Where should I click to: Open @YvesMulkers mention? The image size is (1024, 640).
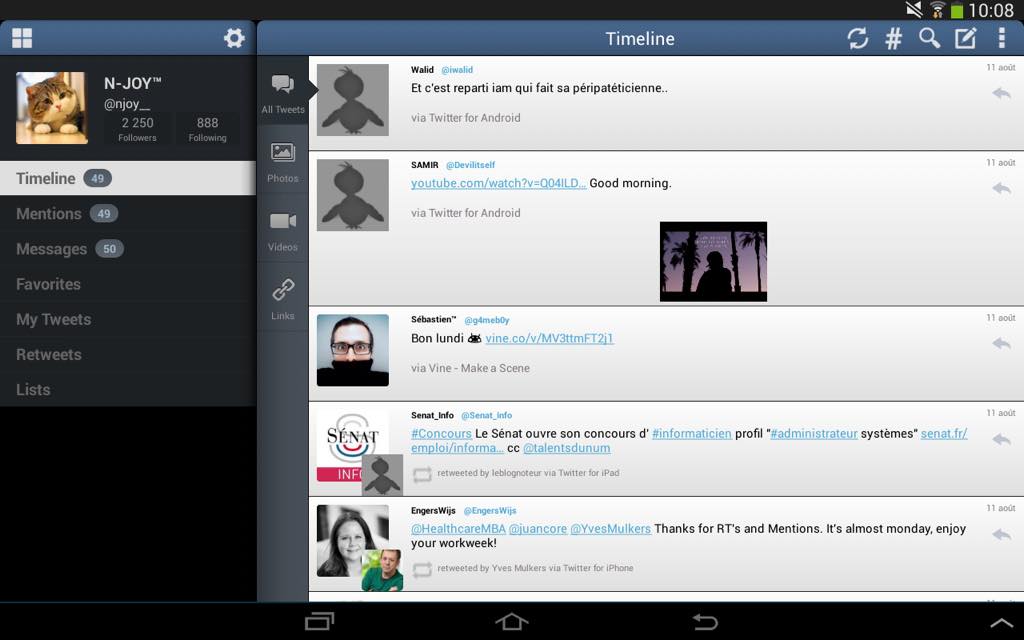pos(611,529)
